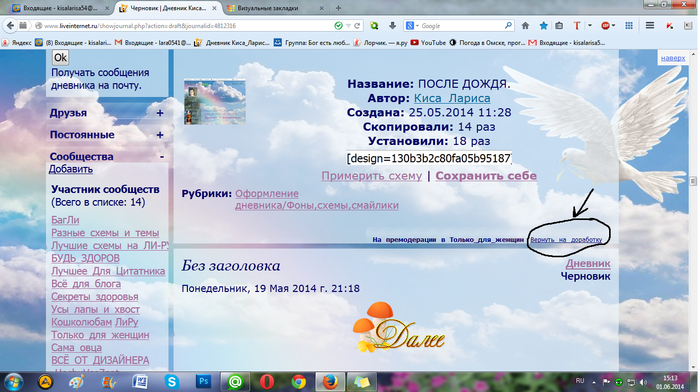The width and height of the screenshot is (700, 392).
Task: Click the red T toolbar icon
Action: [577, 26]
